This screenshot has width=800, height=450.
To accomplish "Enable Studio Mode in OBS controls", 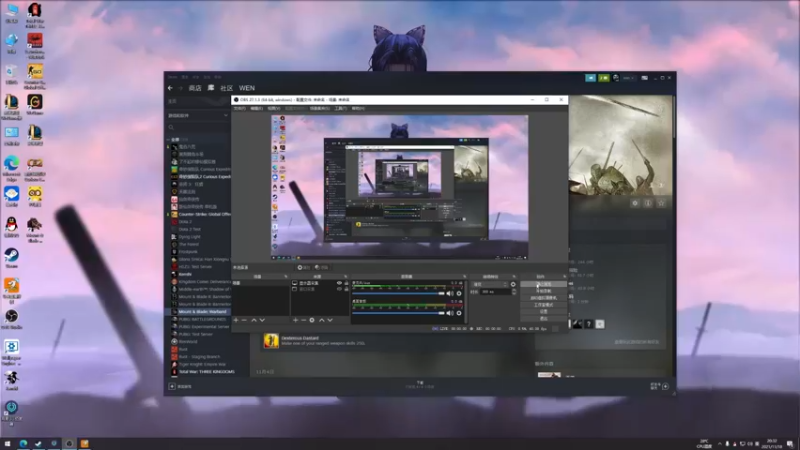I will (x=543, y=305).
